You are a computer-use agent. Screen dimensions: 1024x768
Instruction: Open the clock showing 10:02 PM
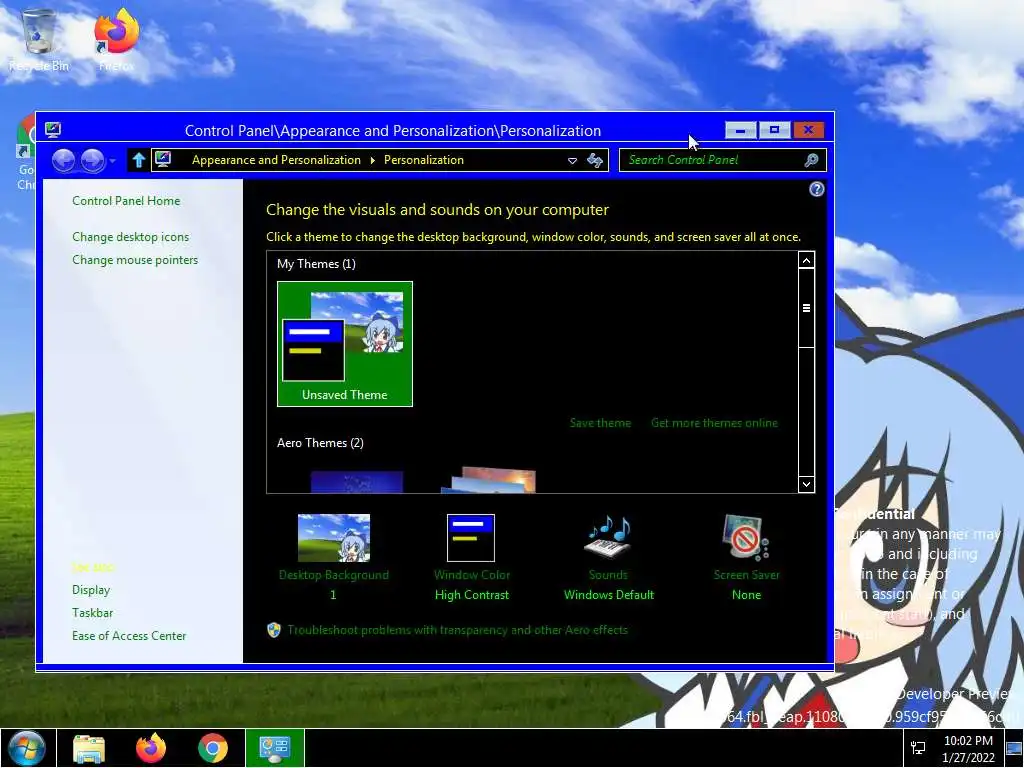(968, 749)
